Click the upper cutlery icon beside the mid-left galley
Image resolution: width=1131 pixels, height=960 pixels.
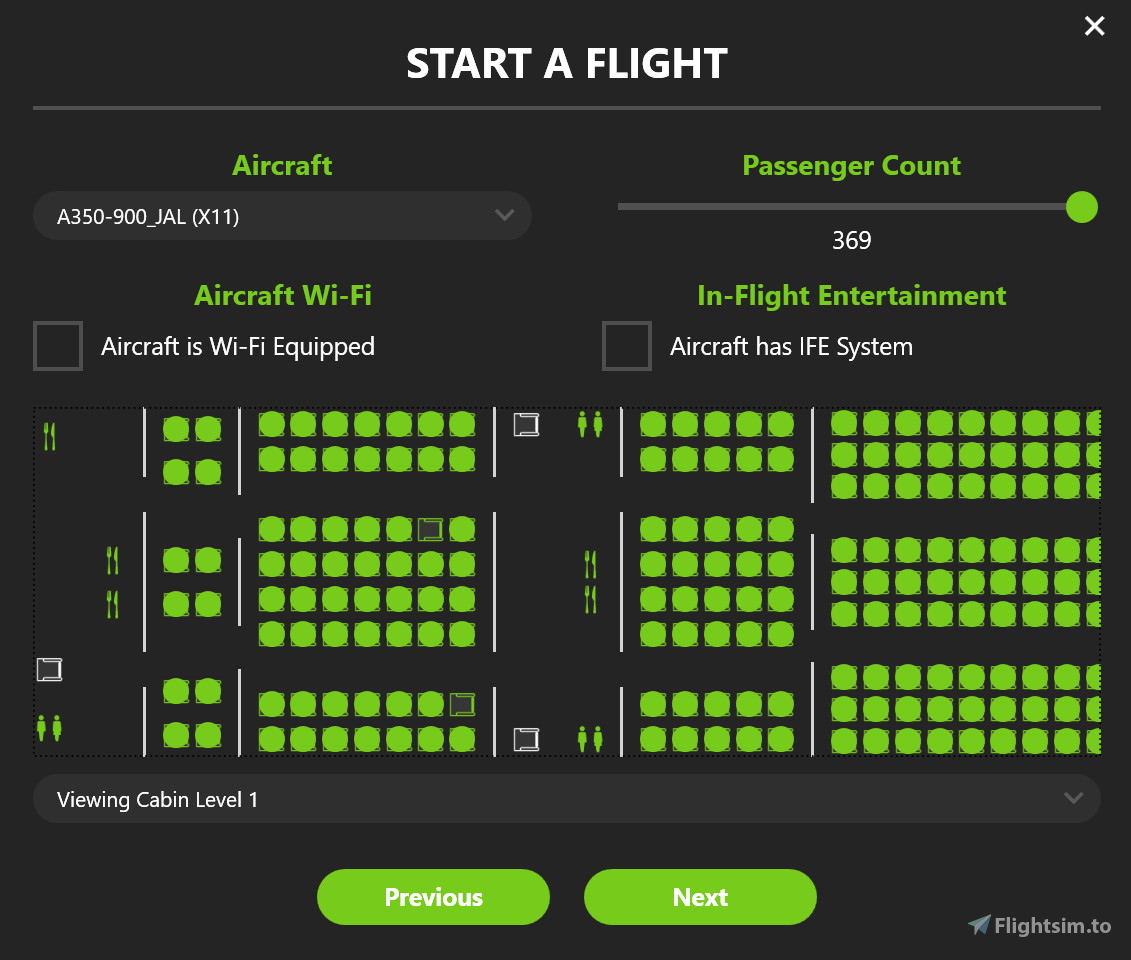[x=112, y=561]
